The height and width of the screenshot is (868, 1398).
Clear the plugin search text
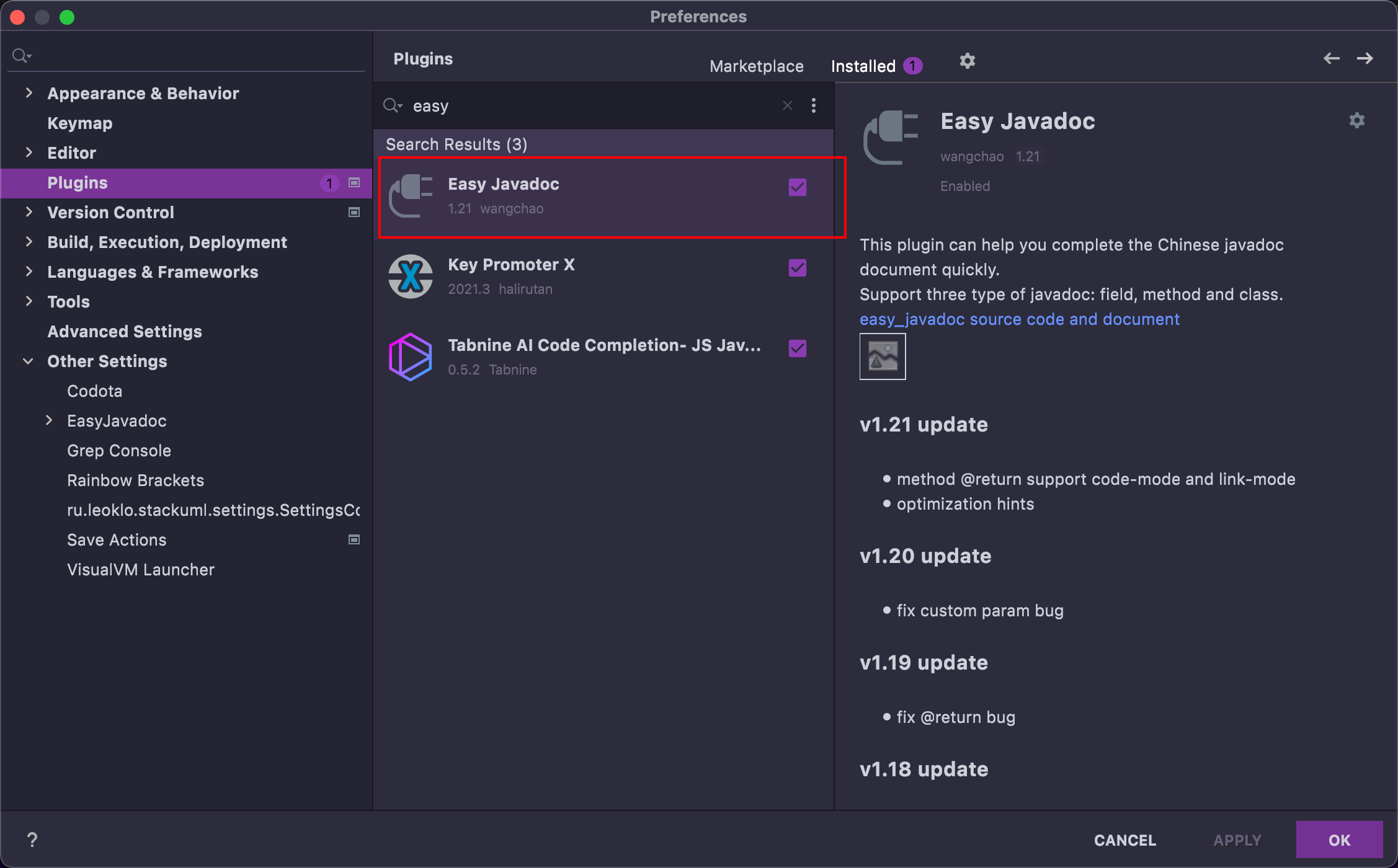tap(787, 106)
